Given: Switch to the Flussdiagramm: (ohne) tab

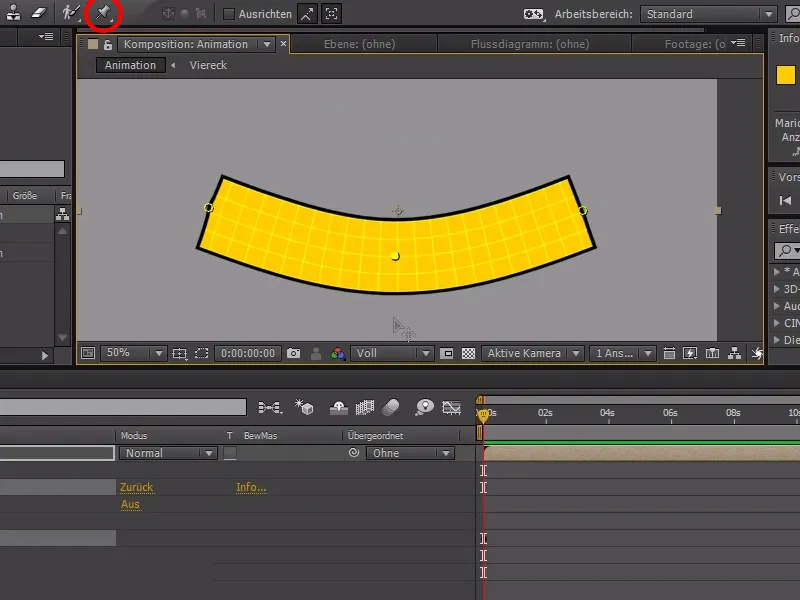Looking at the screenshot, I should [x=530, y=44].
